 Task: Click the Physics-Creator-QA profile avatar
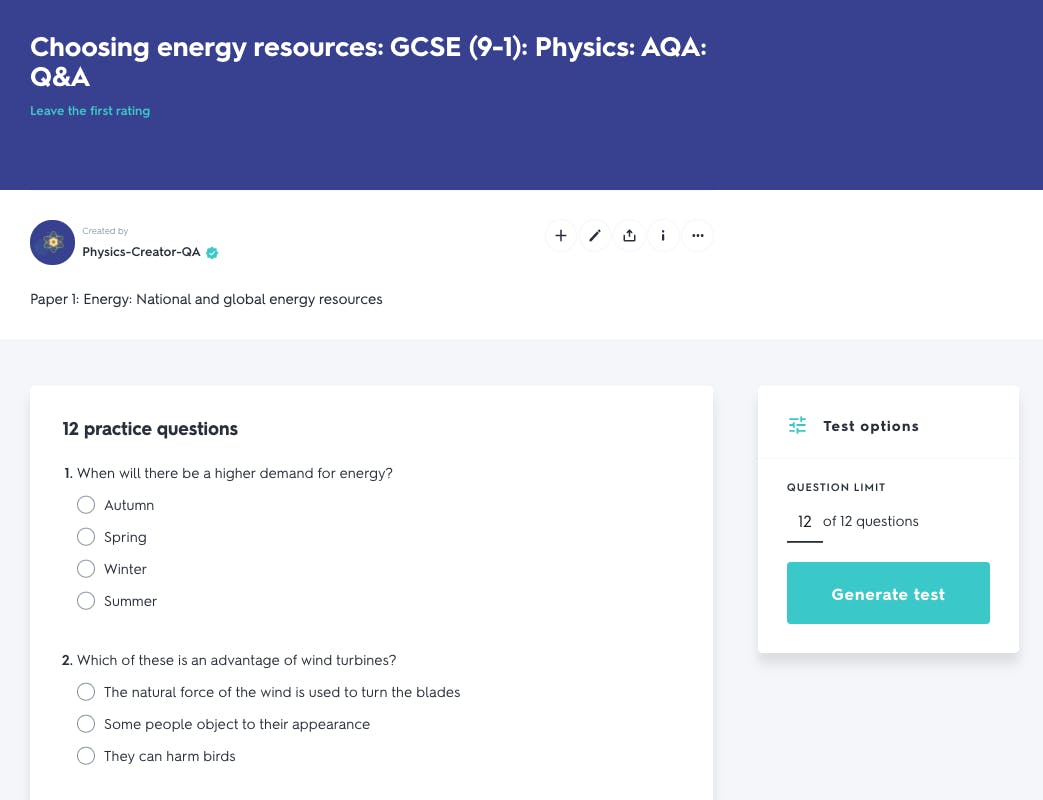(x=52, y=242)
